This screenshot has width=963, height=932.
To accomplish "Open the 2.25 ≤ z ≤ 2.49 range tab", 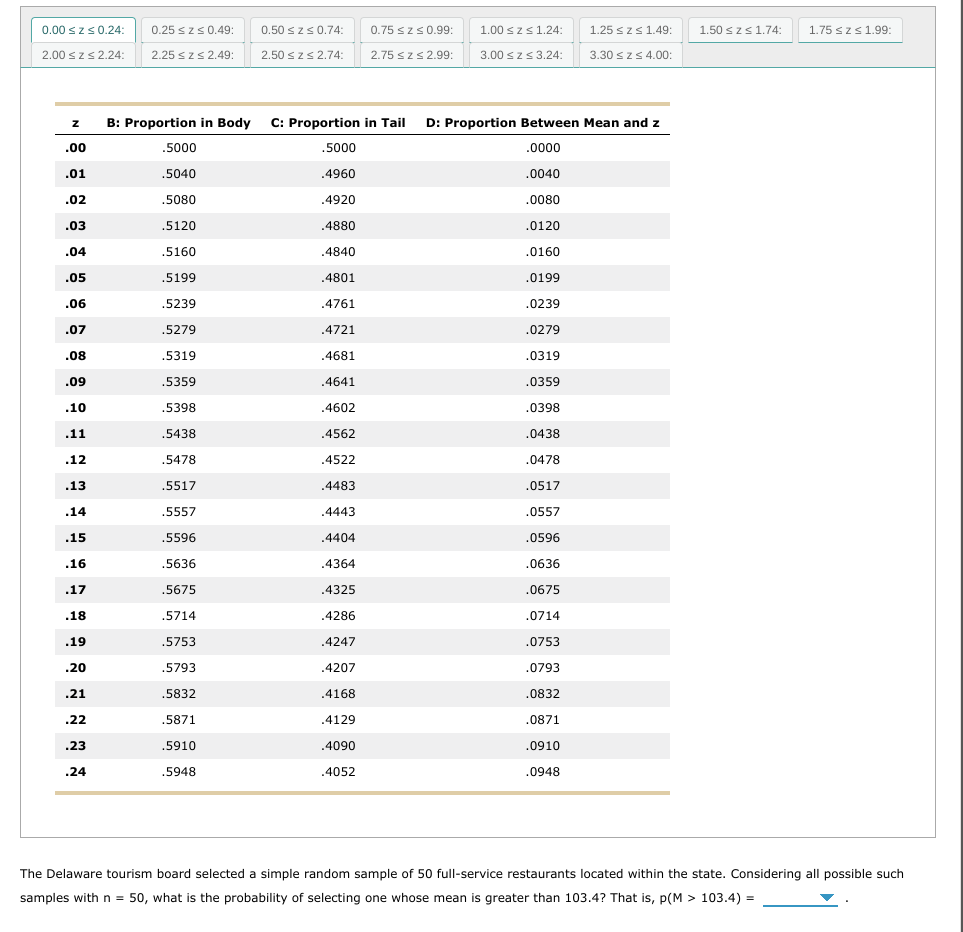I will [x=190, y=55].
